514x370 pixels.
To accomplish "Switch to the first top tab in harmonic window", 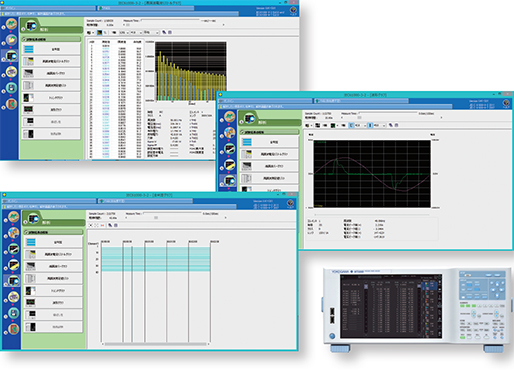I will click(x=49, y=8).
